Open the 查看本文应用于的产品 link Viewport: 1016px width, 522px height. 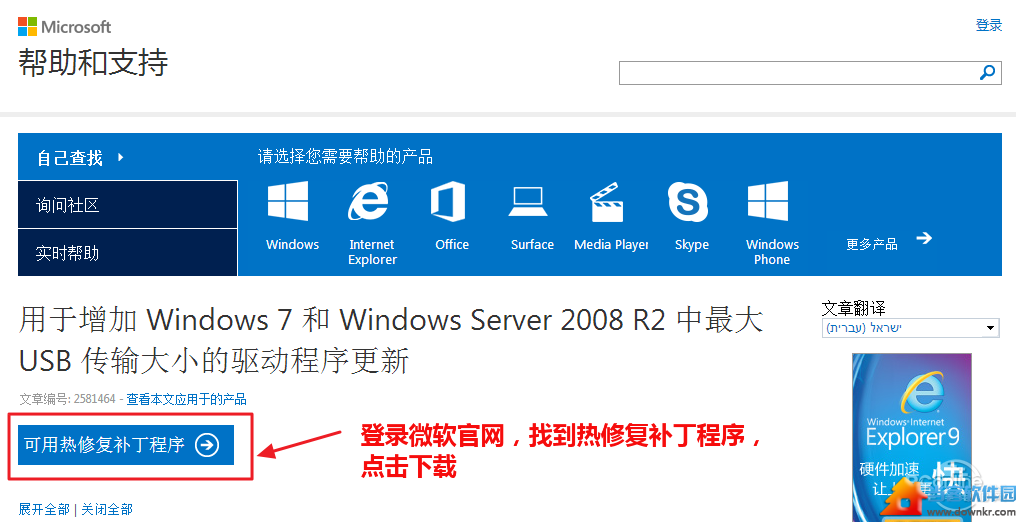click(x=186, y=399)
